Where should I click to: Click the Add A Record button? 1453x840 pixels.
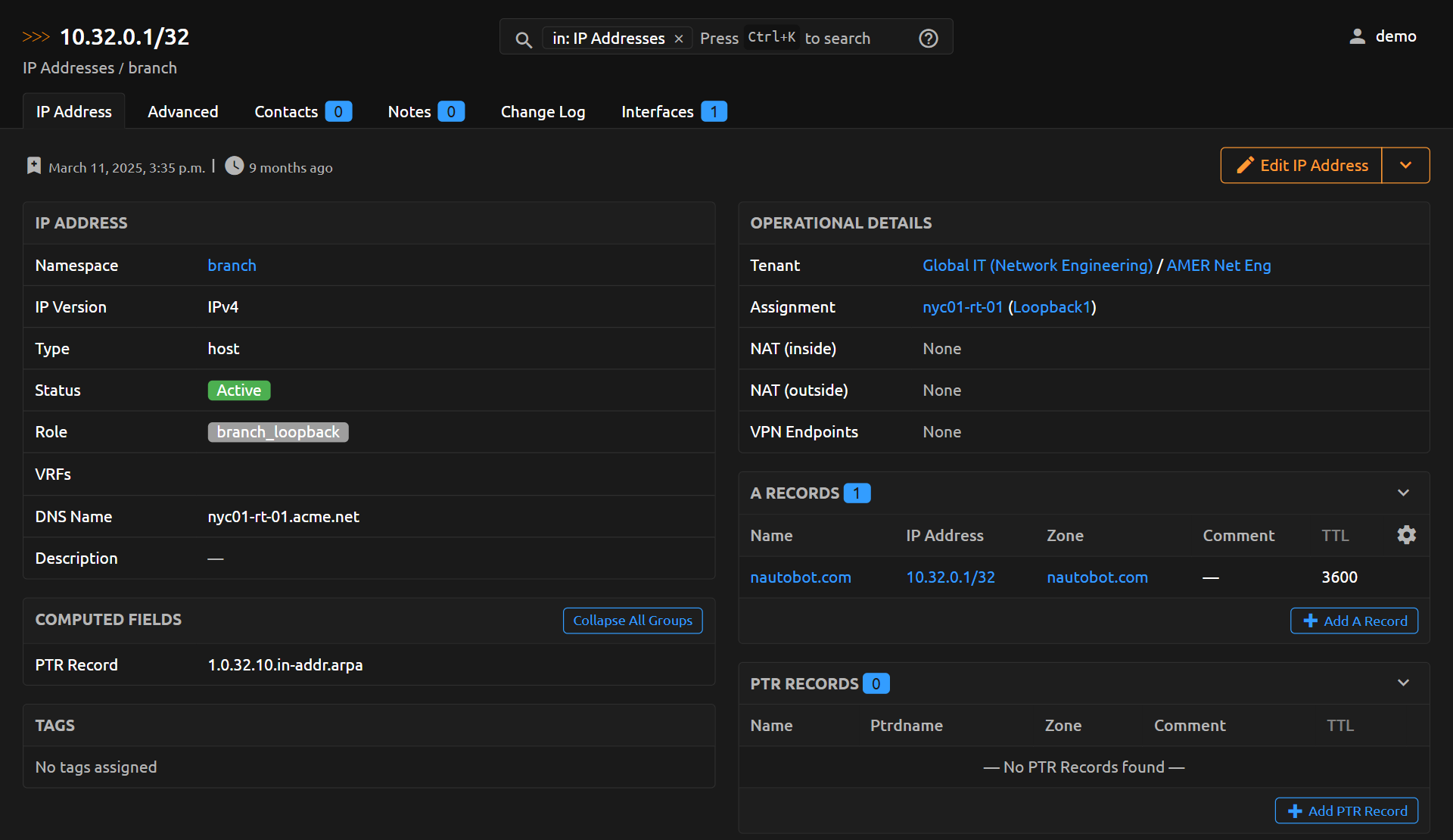tap(1353, 621)
